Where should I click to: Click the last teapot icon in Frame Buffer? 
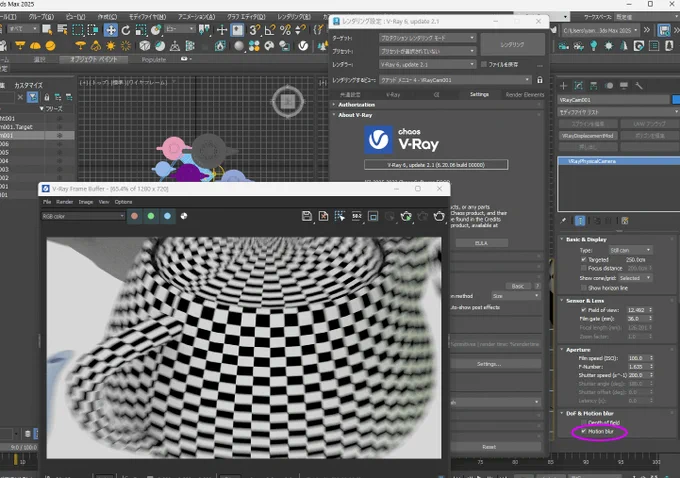[439, 216]
